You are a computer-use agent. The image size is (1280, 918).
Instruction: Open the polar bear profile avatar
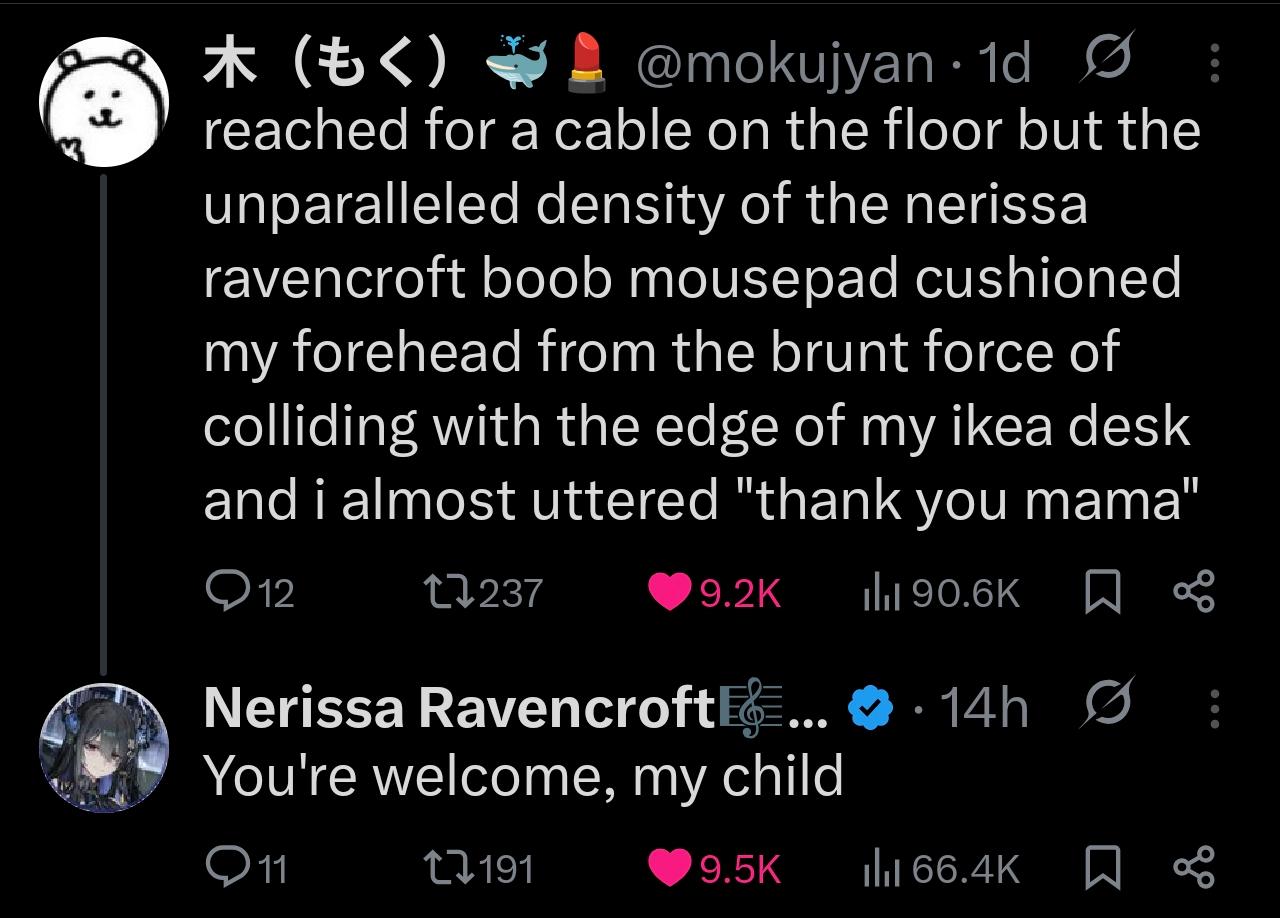pyautogui.click(x=104, y=102)
